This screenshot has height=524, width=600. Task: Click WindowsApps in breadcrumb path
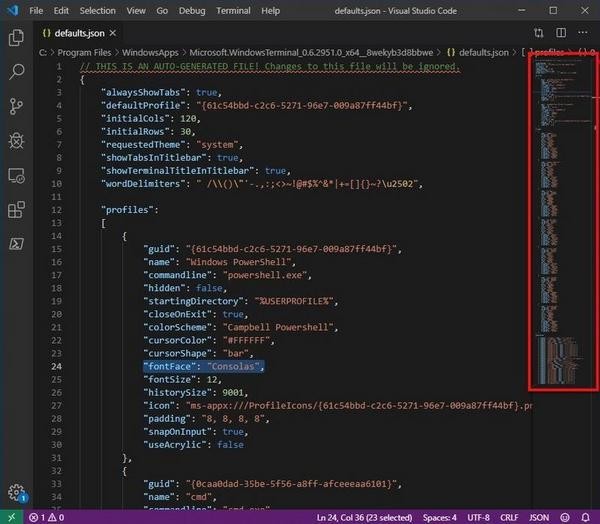pos(150,52)
